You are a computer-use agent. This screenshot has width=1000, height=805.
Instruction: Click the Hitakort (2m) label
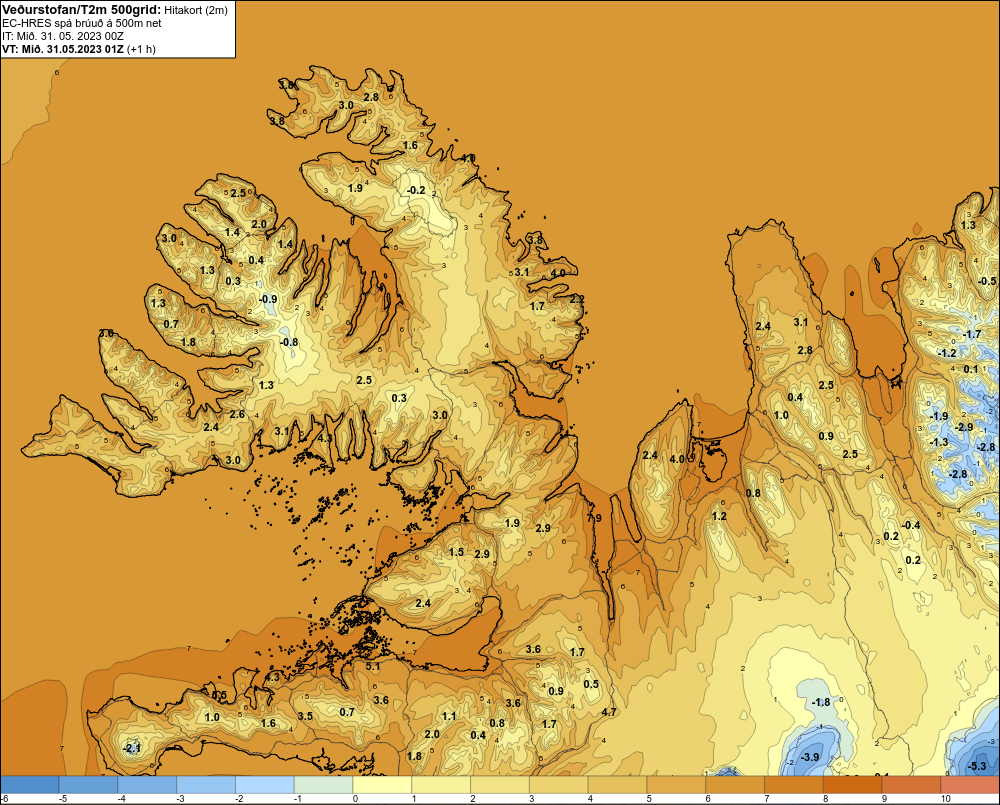(196, 10)
